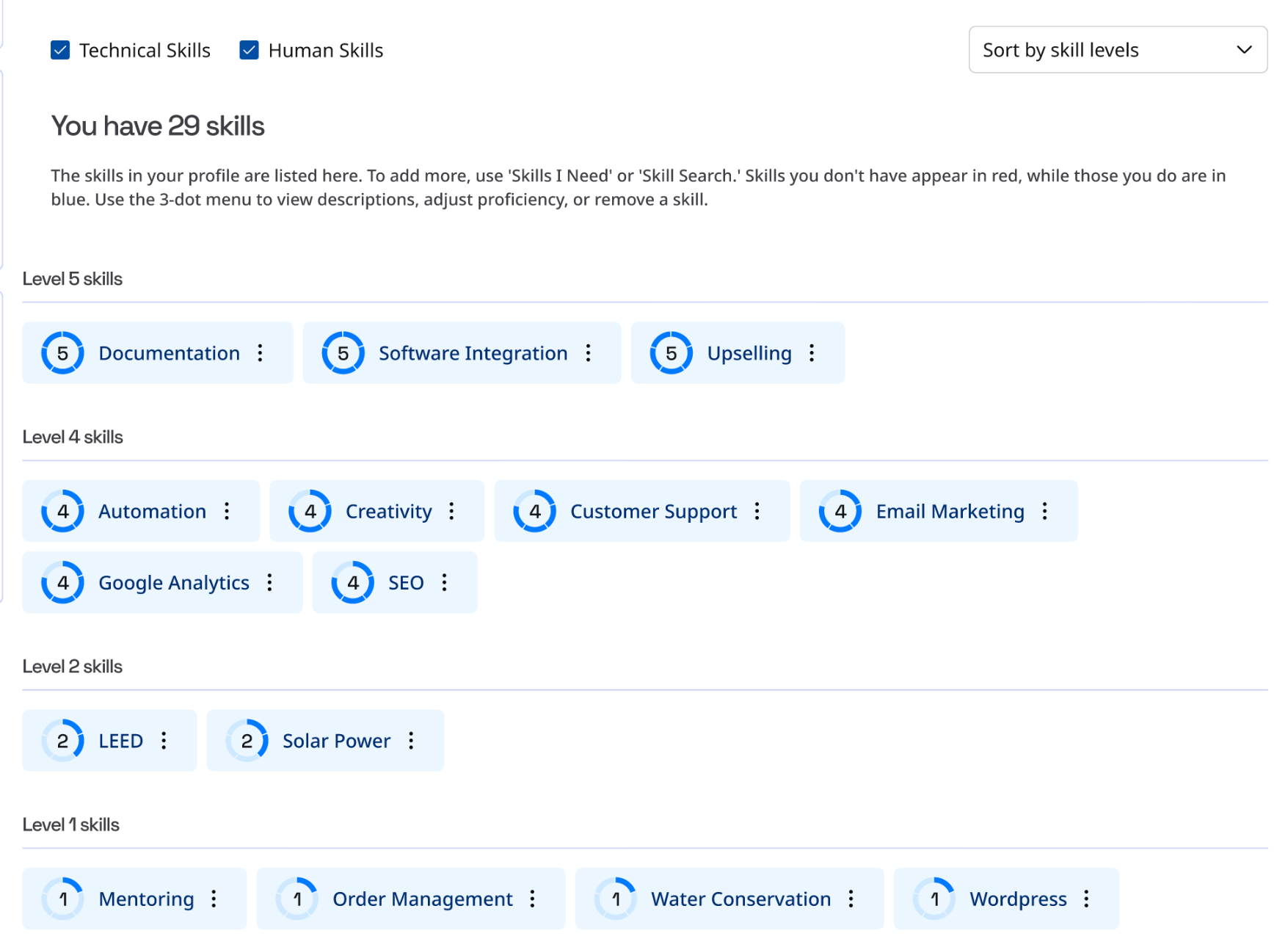Click the Mentoring skill name

(146, 899)
